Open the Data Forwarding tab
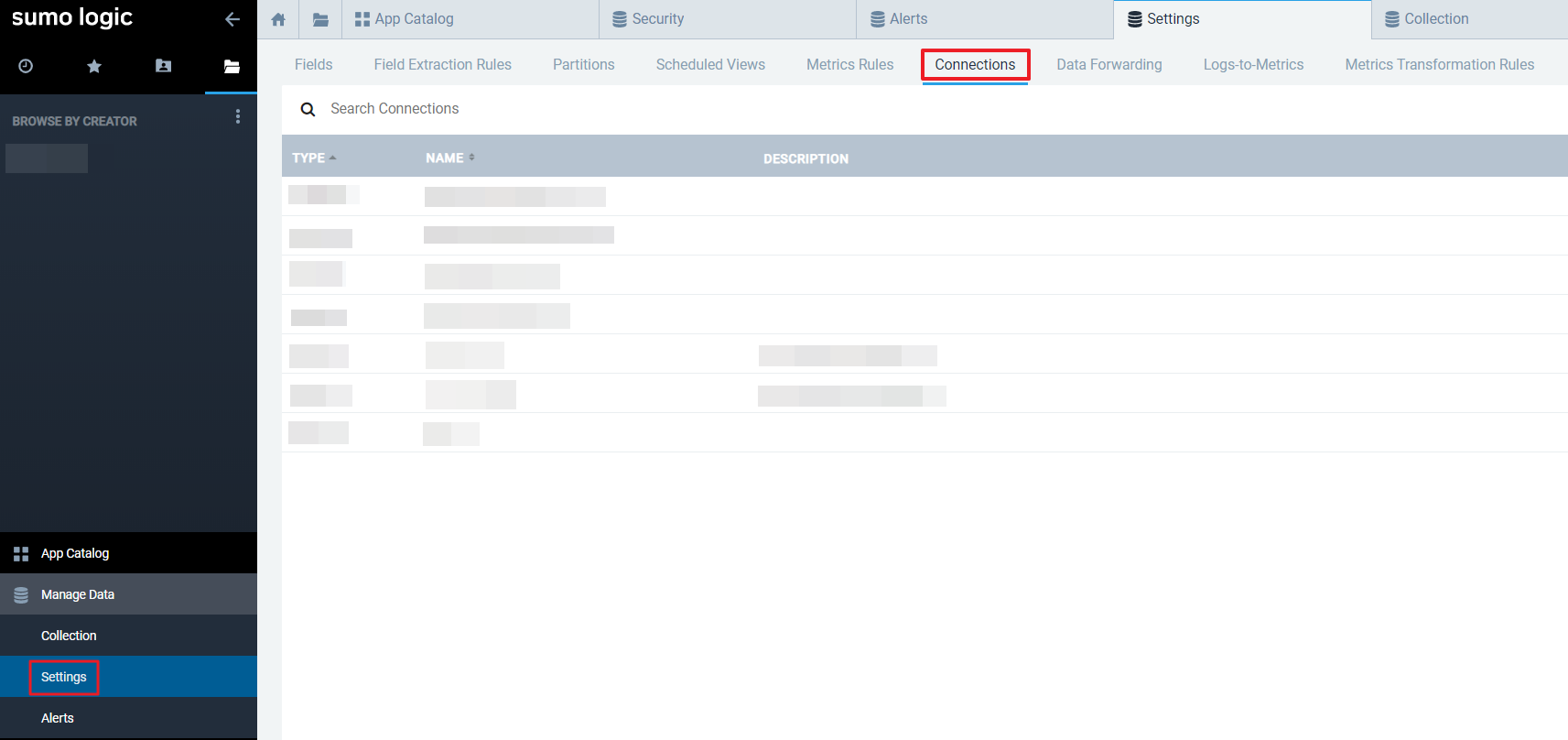Viewport: 1568px width, 740px height. tap(1108, 65)
